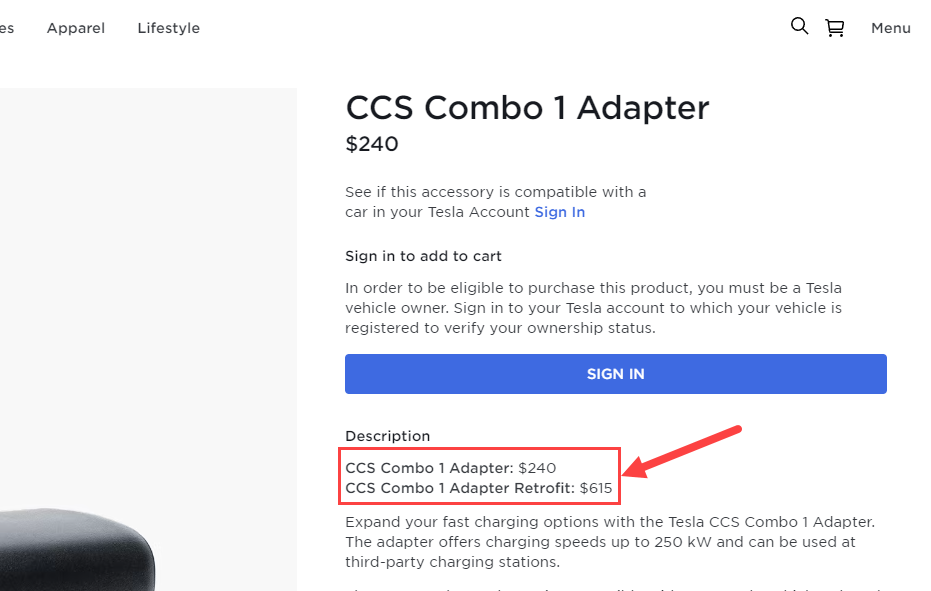Click the cut-off nav item left of Apparel

click(6, 28)
